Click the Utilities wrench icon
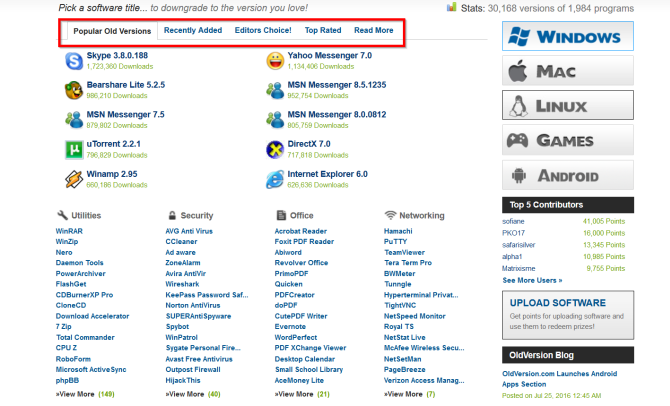 click(x=62, y=215)
